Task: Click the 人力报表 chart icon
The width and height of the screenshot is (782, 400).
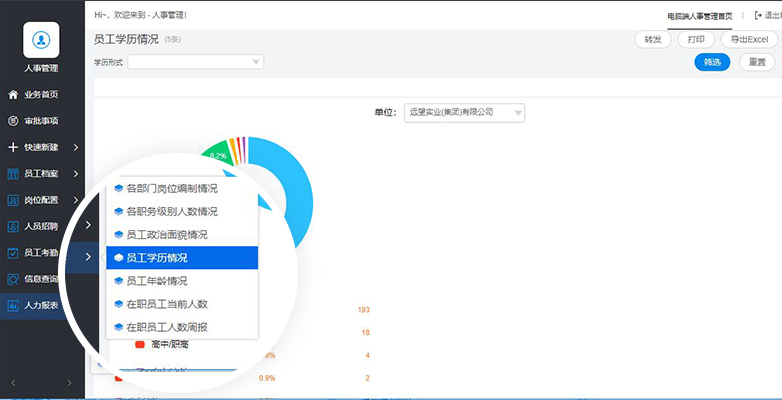Action: (13, 306)
